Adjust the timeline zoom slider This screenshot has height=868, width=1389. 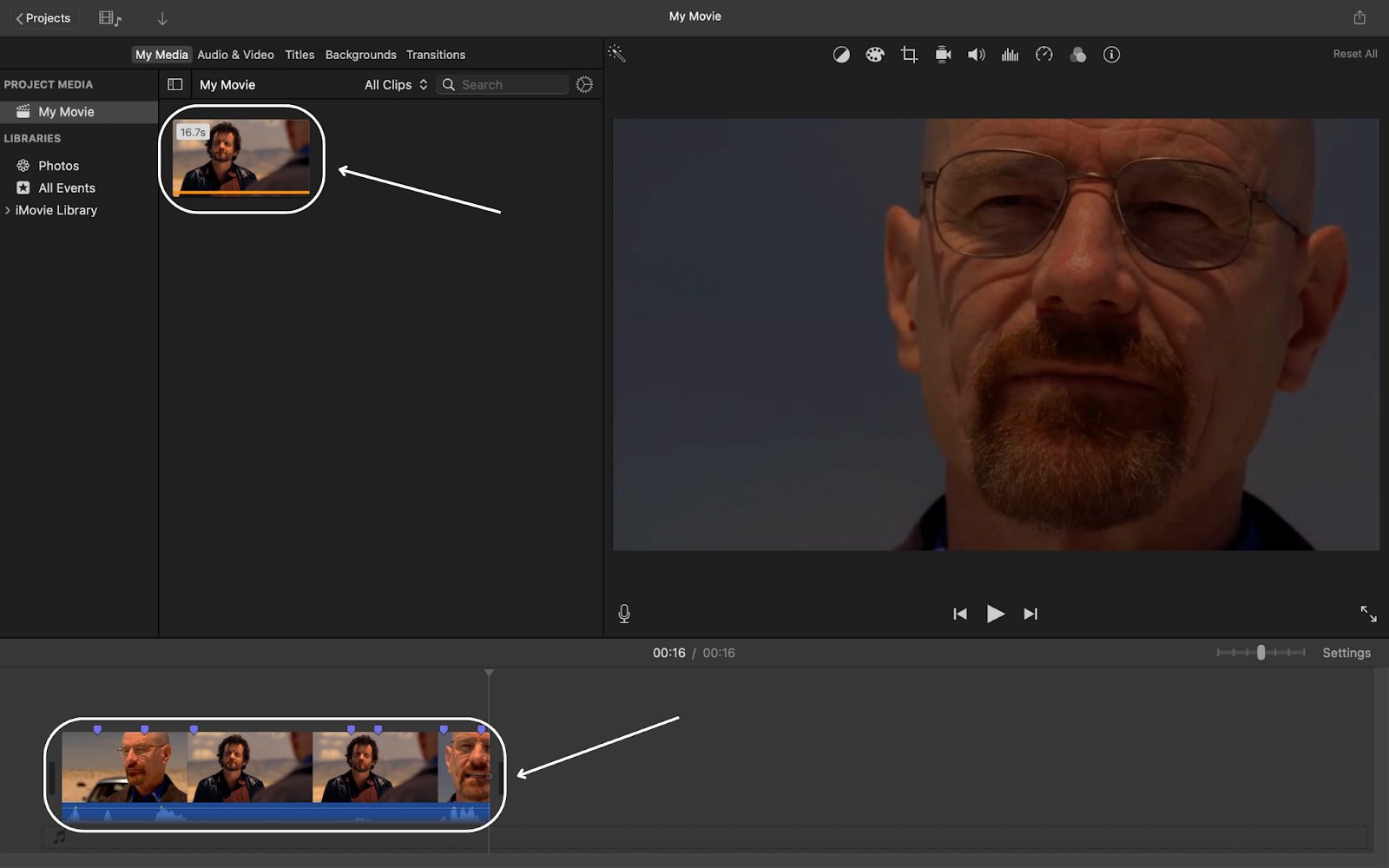click(1261, 653)
